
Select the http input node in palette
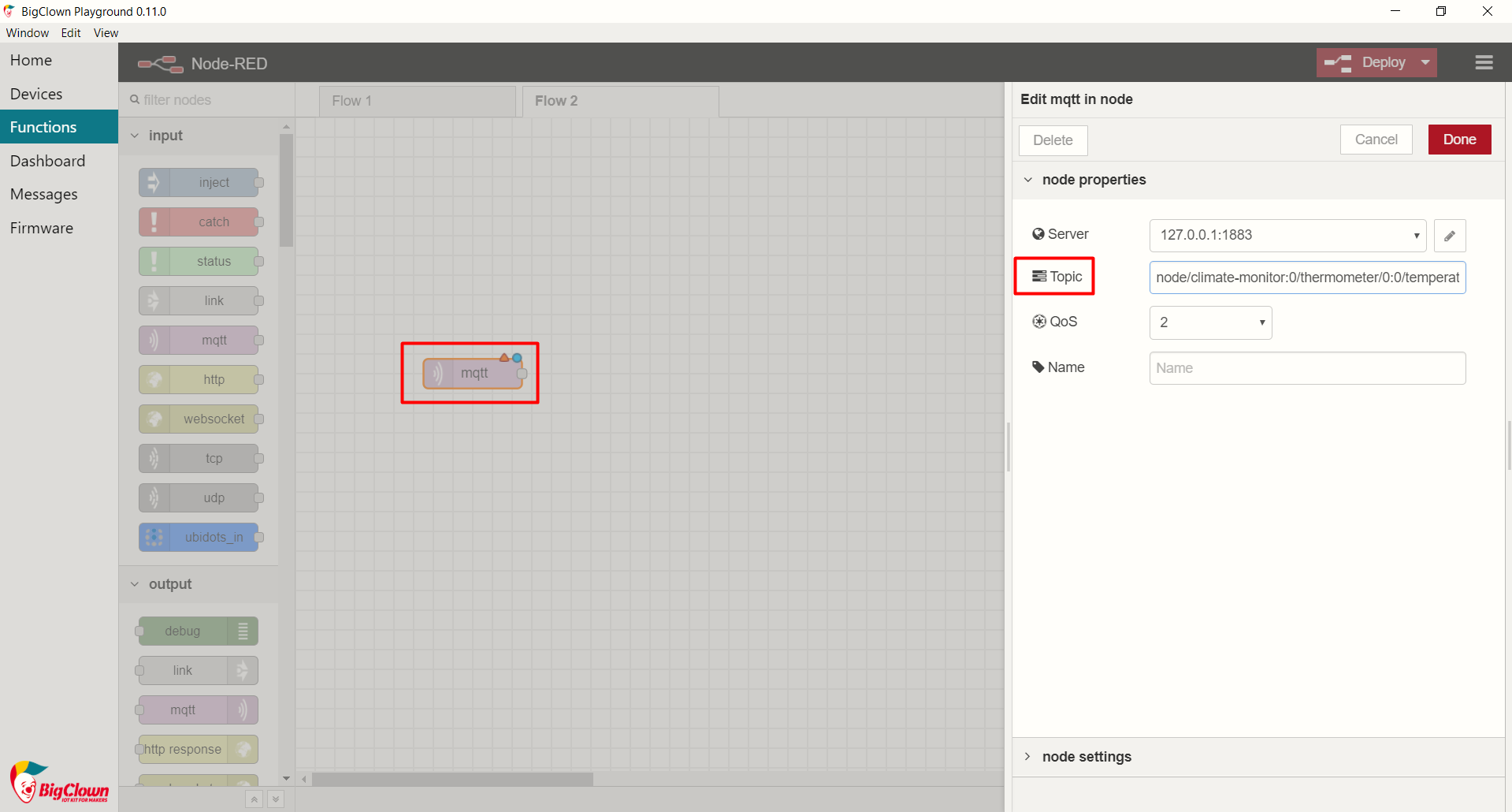coord(199,379)
